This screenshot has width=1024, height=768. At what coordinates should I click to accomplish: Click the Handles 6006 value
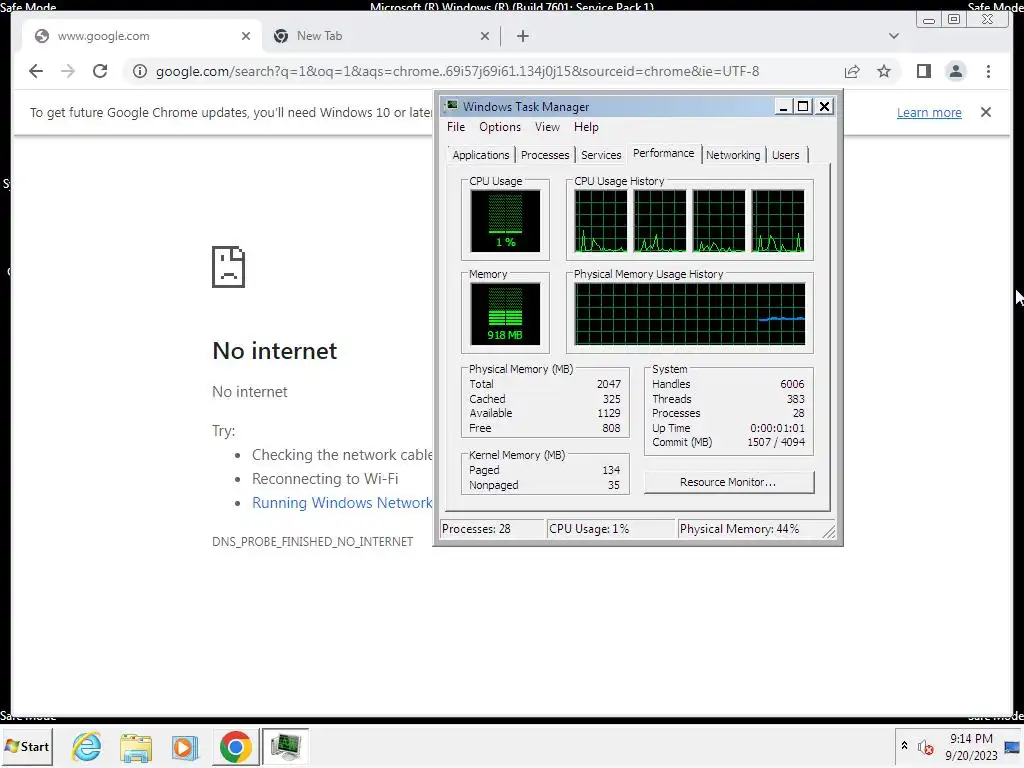click(792, 384)
